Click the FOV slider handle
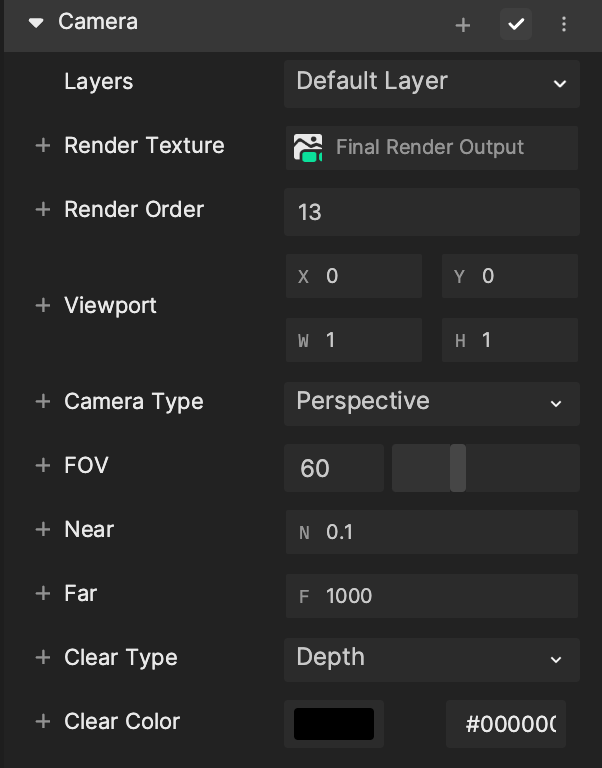 click(458, 468)
